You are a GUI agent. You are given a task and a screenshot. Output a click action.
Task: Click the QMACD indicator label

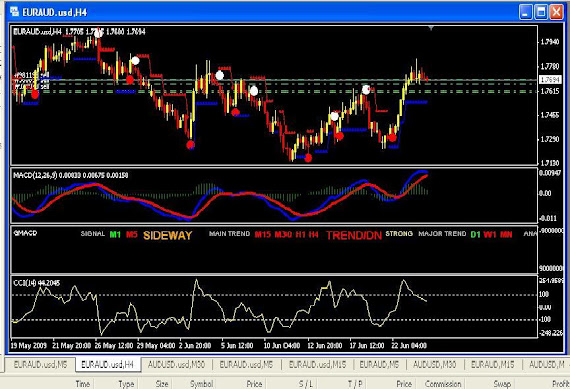tap(25, 233)
